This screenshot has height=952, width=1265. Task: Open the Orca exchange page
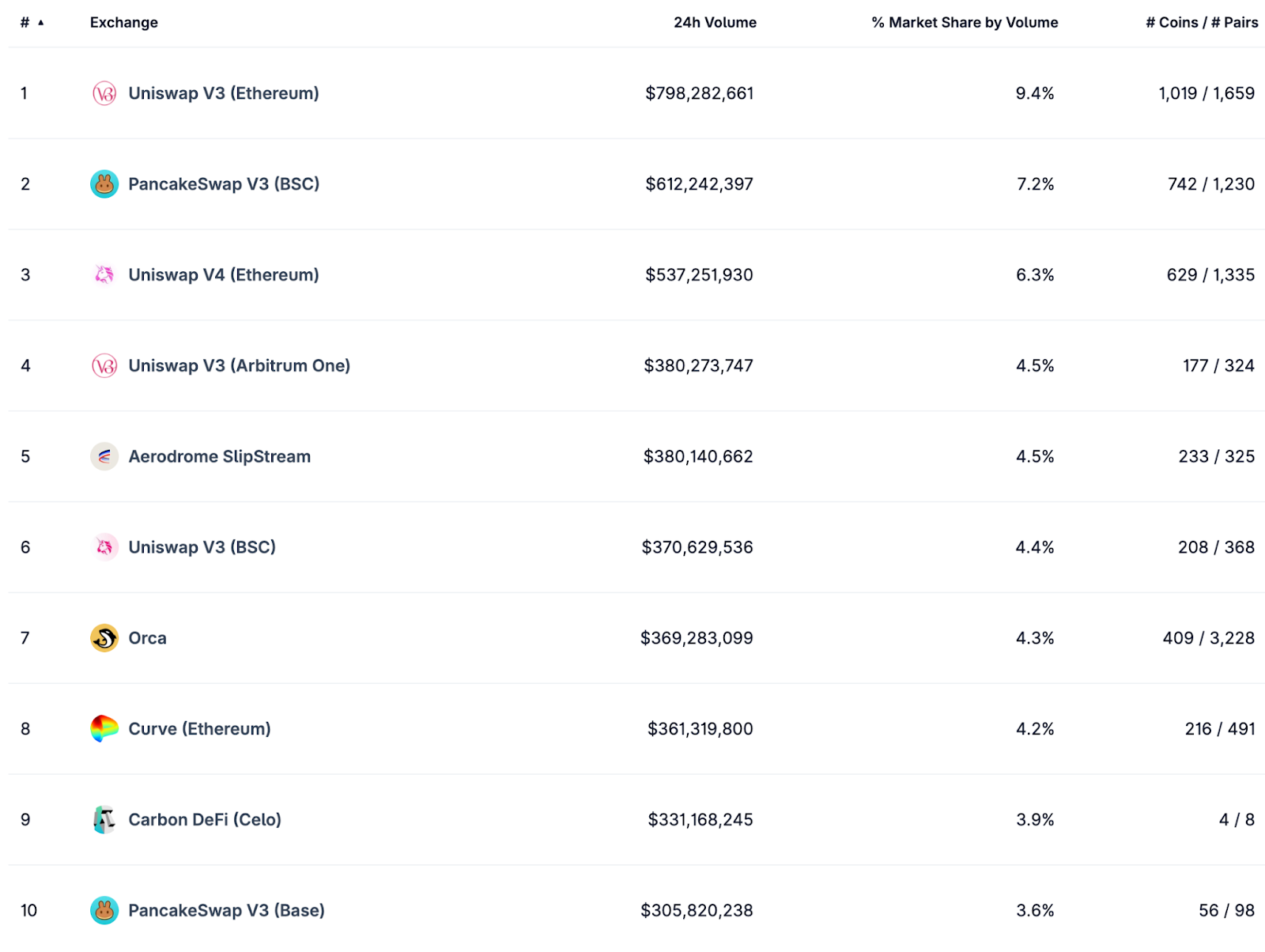[x=147, y=637]
